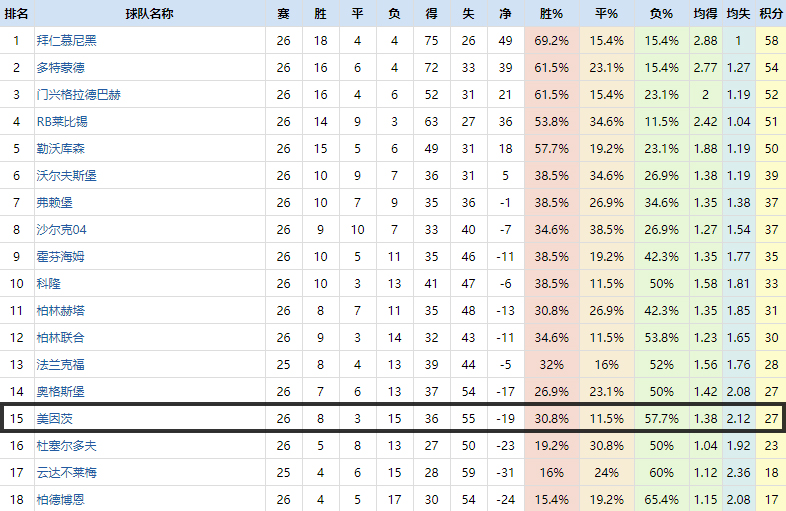Select the 霍芬海姆 team link
This screenshot has width=786, height=511.
[x=60, y=257]
